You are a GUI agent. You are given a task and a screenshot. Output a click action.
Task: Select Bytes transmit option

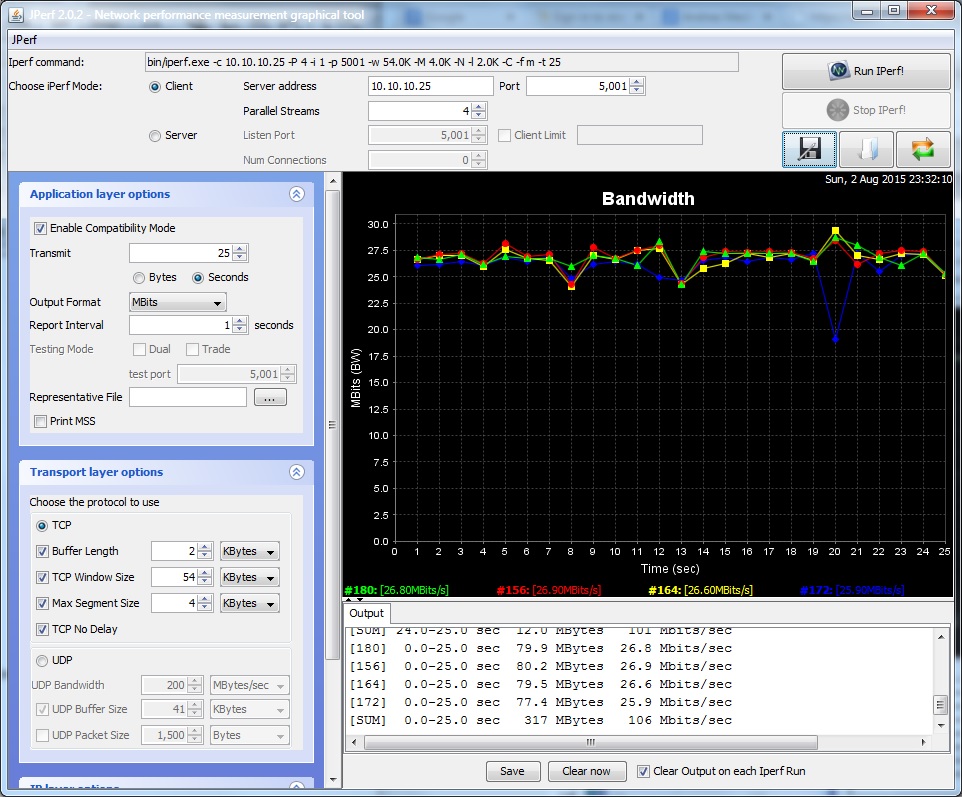[139, 278]
